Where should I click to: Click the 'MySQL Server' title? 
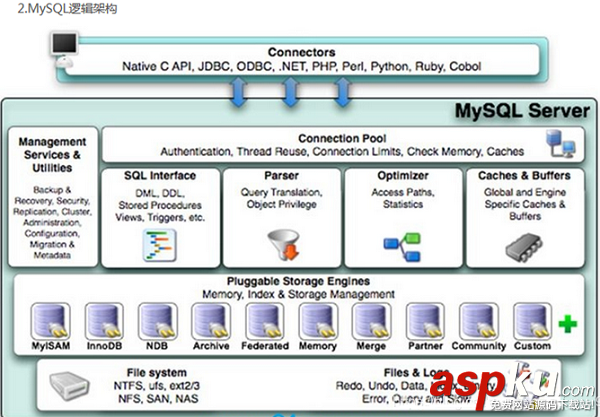point(522,111)
